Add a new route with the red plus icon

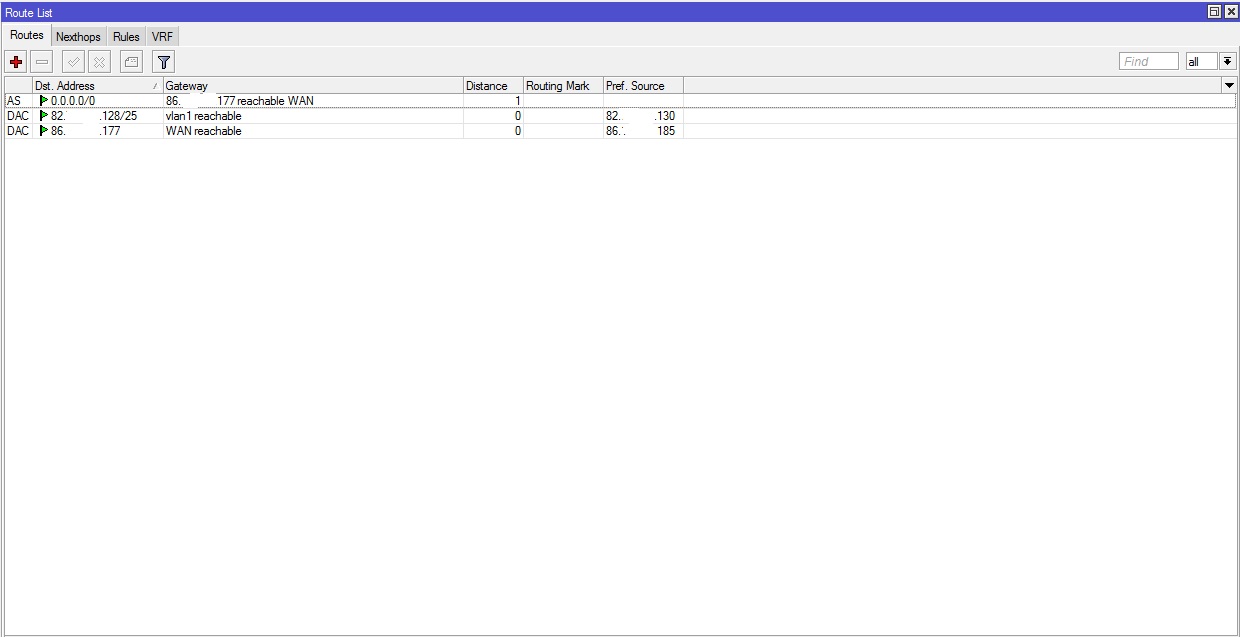pos(16,62)
